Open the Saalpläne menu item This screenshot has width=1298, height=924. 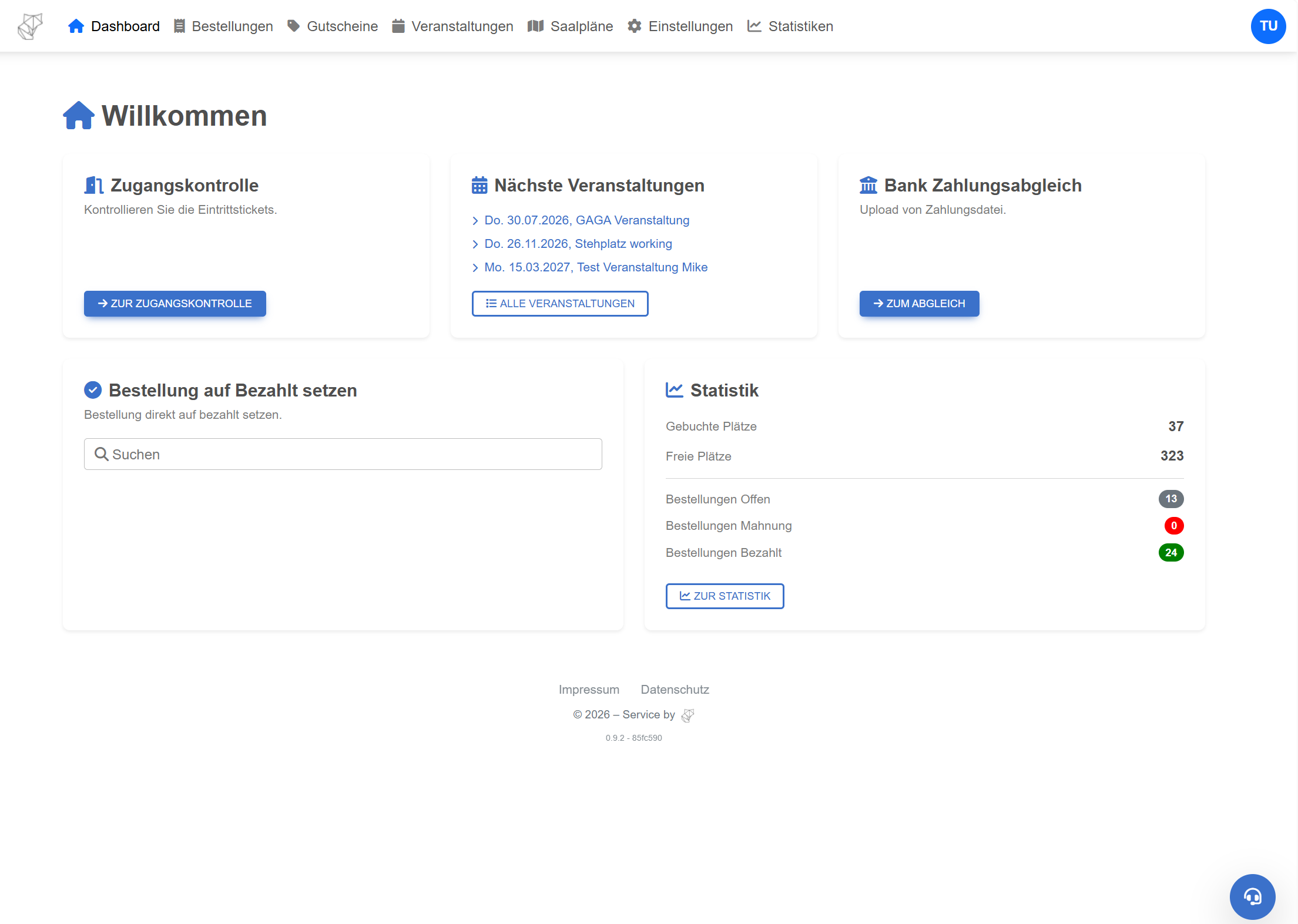[571, 26]
